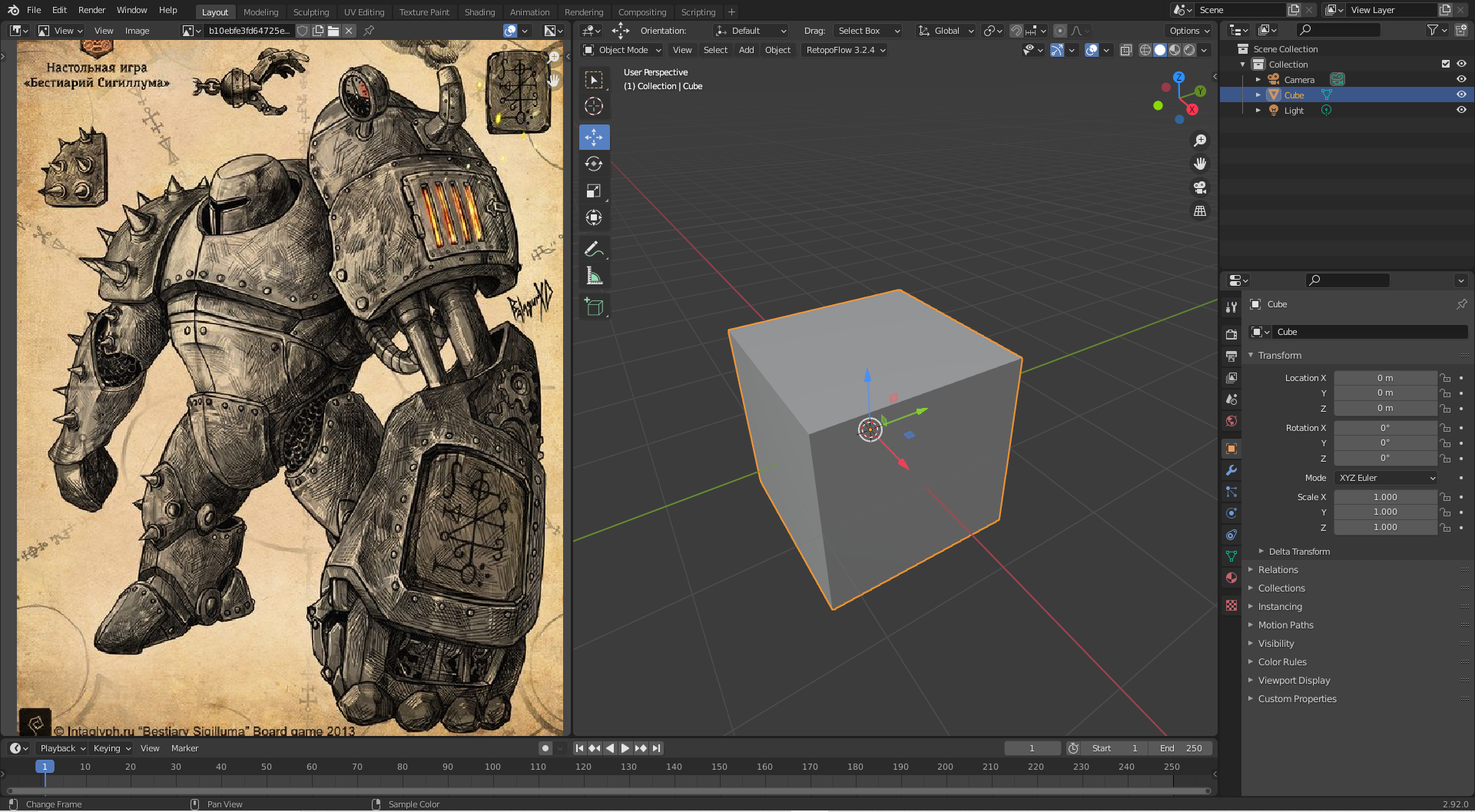Hide the Cube in the outliner
This screenshot has height=812, width=1475.
(1461, 94)
